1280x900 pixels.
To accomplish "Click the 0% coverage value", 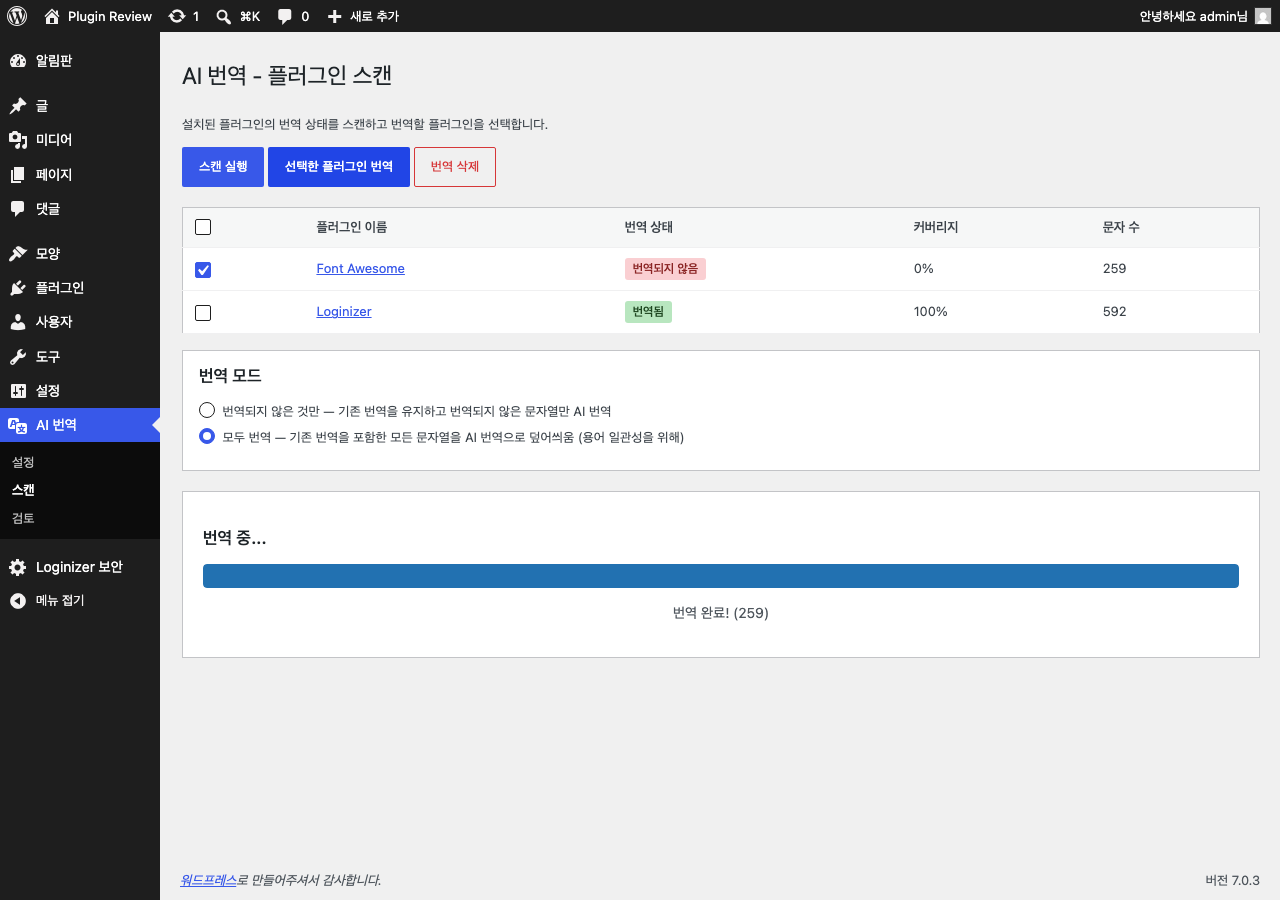I will [x=924, y=269].
